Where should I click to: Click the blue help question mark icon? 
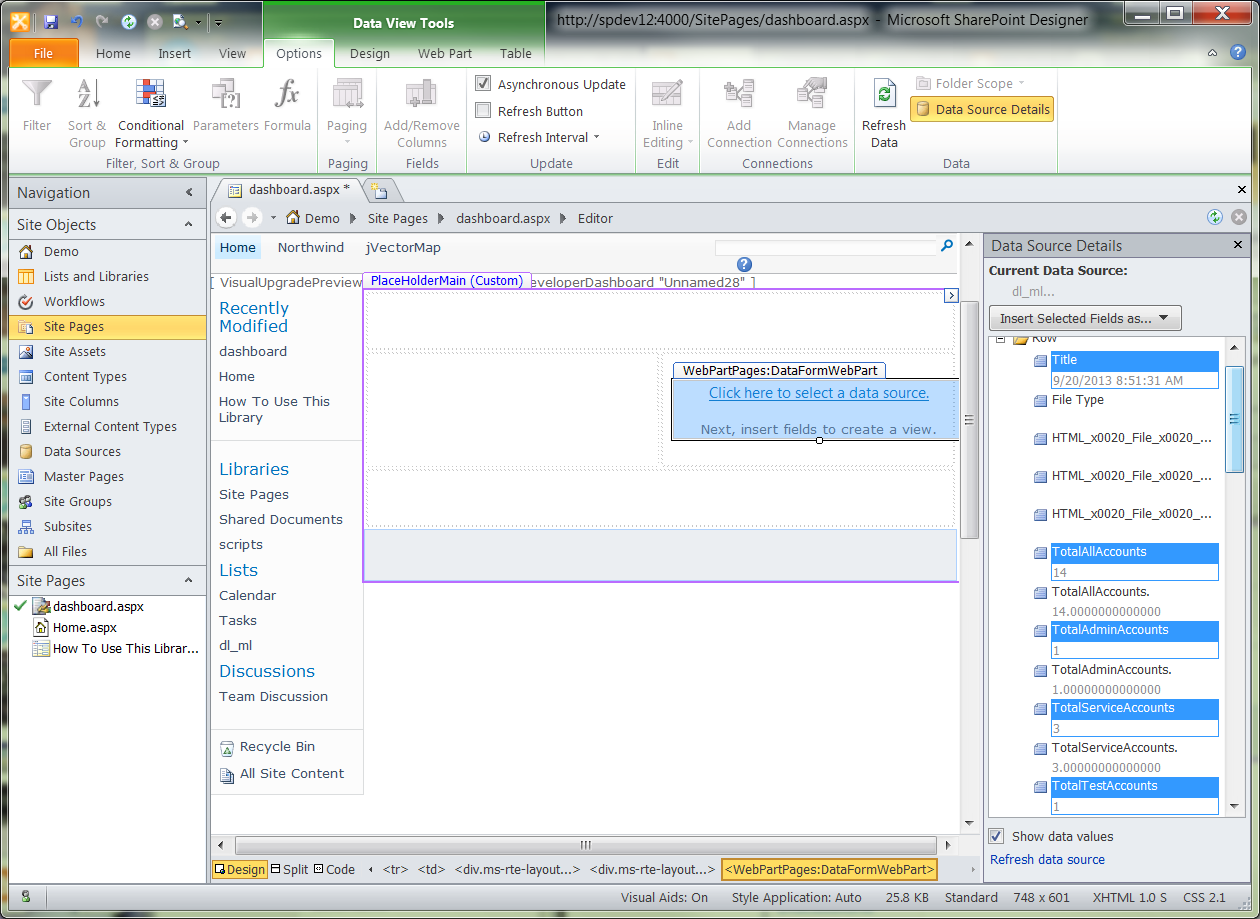click(x=744, y=264)
